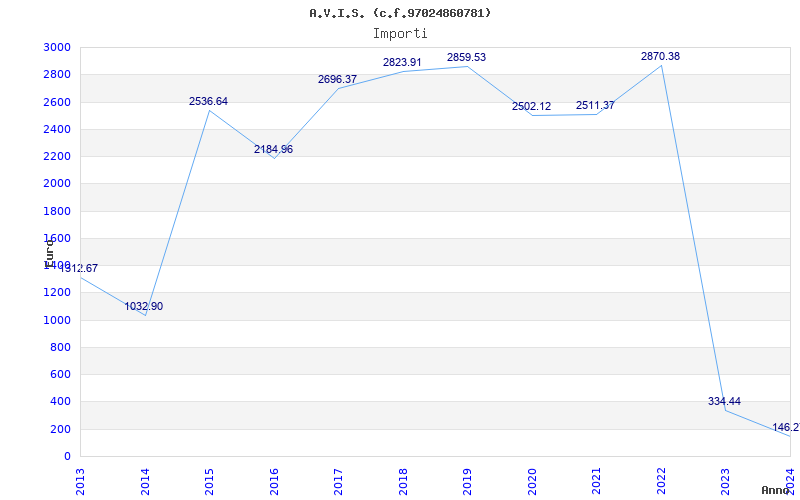
Task: Select the 2502.12 data label
Action: [532, 107]
